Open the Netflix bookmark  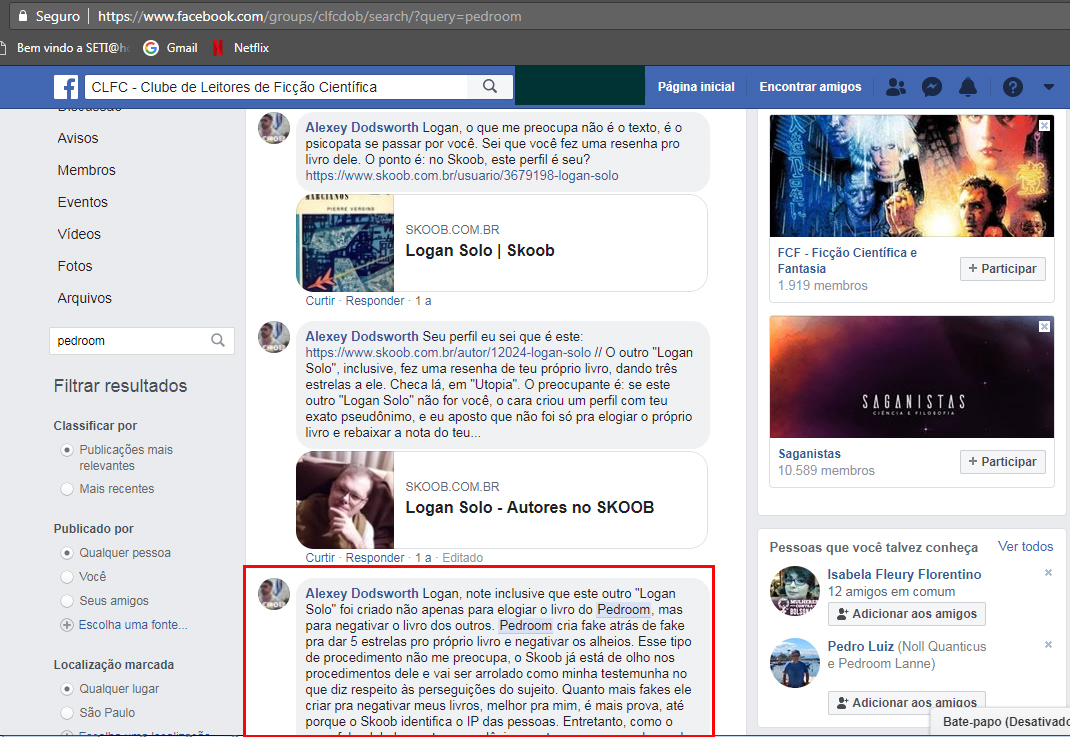tap(241, 48)
